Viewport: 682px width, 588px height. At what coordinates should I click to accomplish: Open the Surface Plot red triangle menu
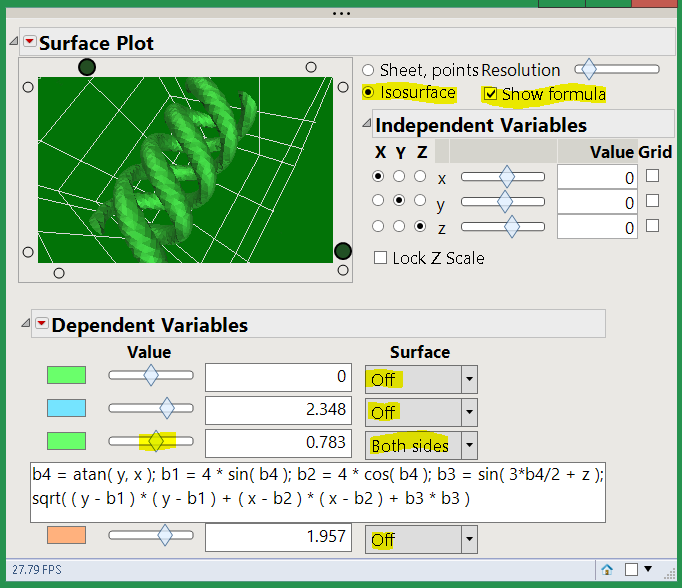[30, 41]
